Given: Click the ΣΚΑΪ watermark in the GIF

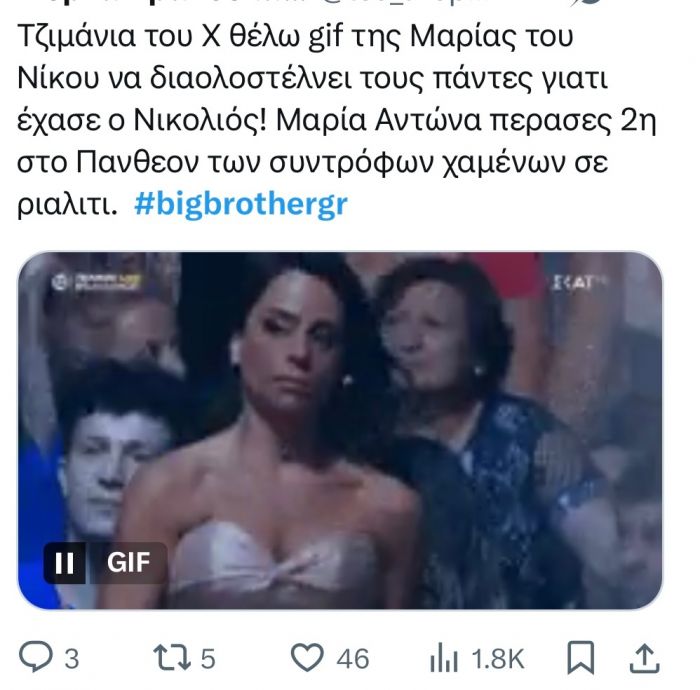Looking at the screenshot, I should [579, 282].
